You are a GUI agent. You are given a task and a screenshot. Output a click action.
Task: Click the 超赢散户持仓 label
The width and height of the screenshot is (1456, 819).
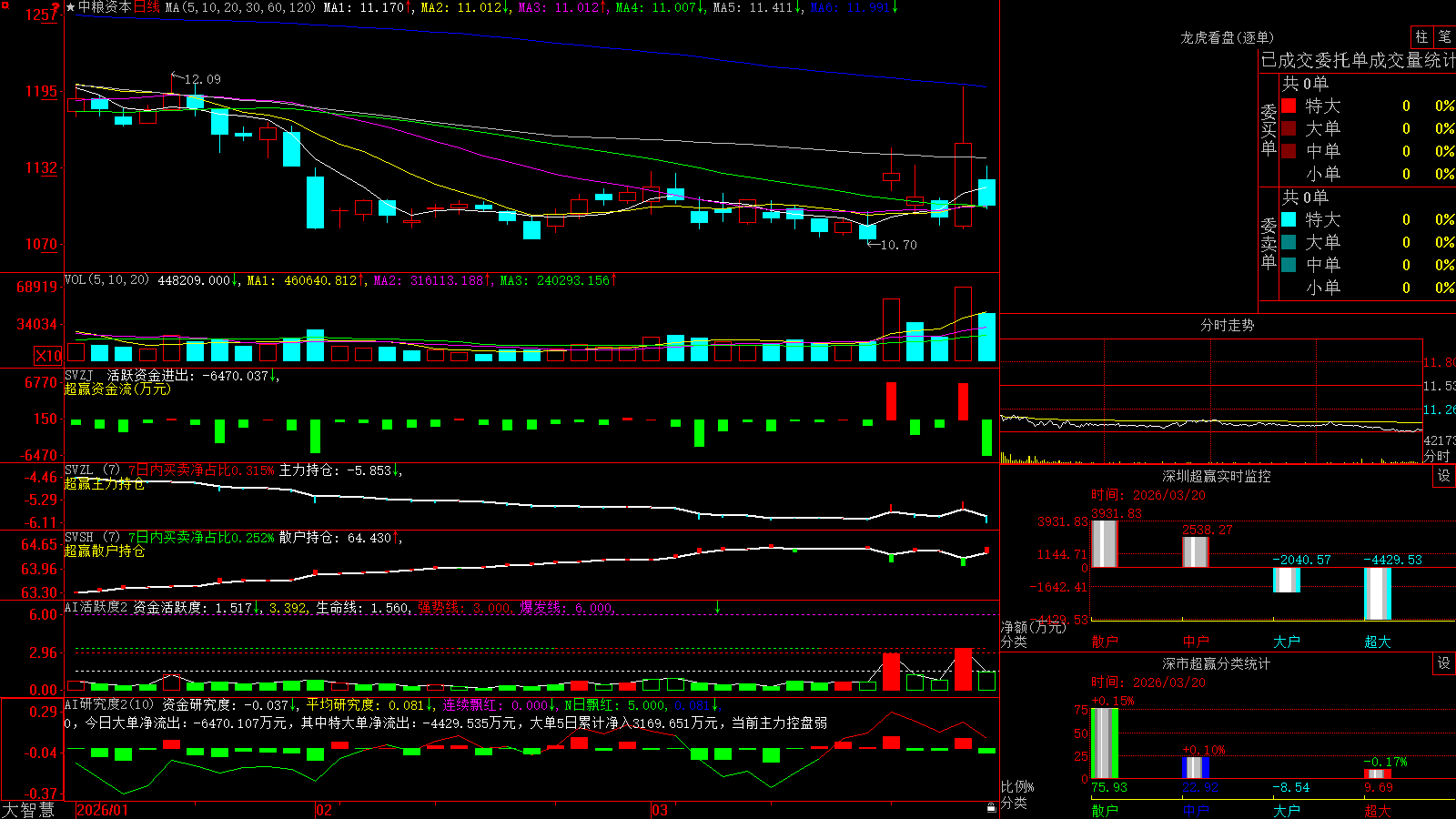pos(104,551)
